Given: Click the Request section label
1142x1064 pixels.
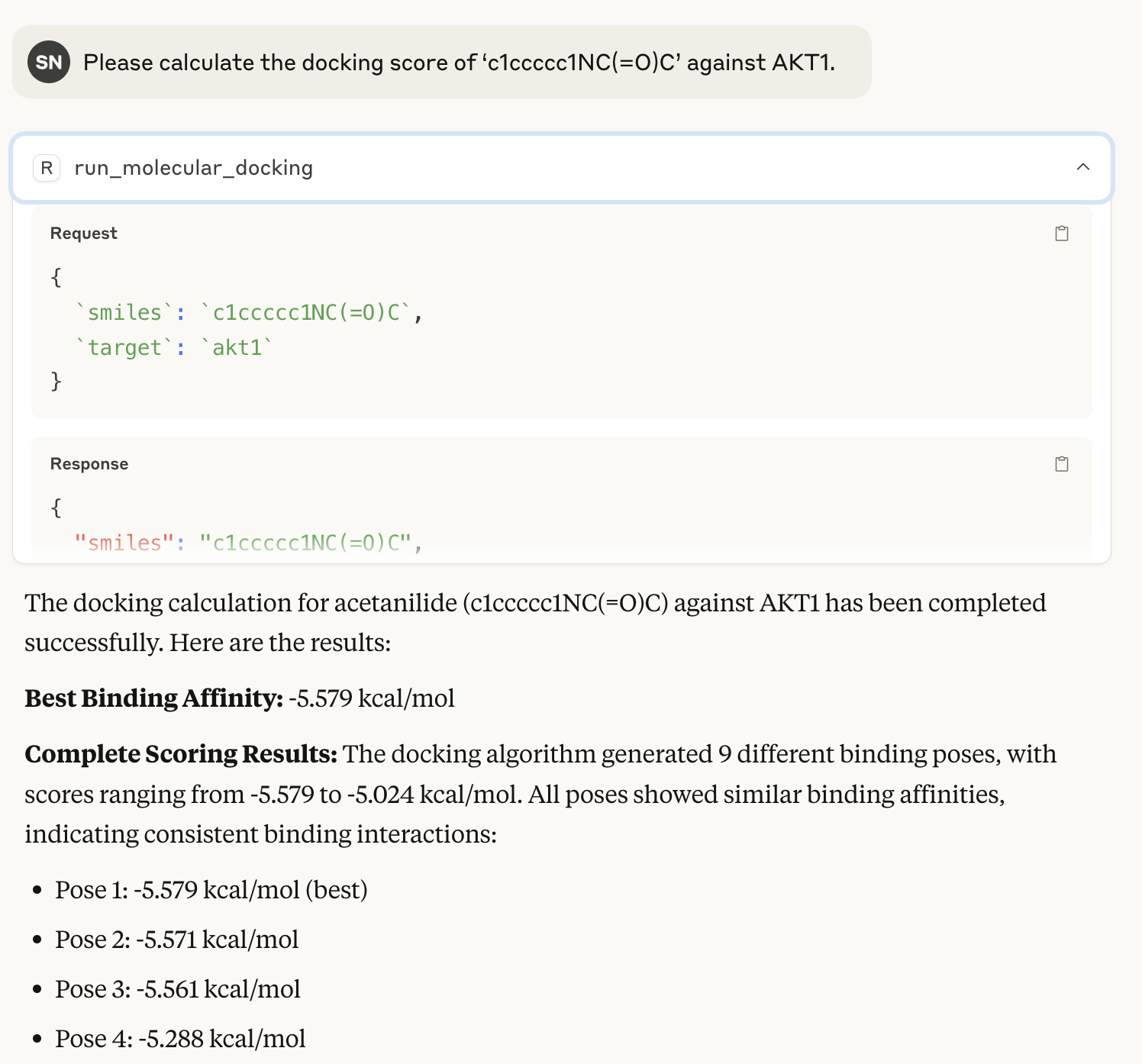Looking at the screenshot, I should 83,234.
